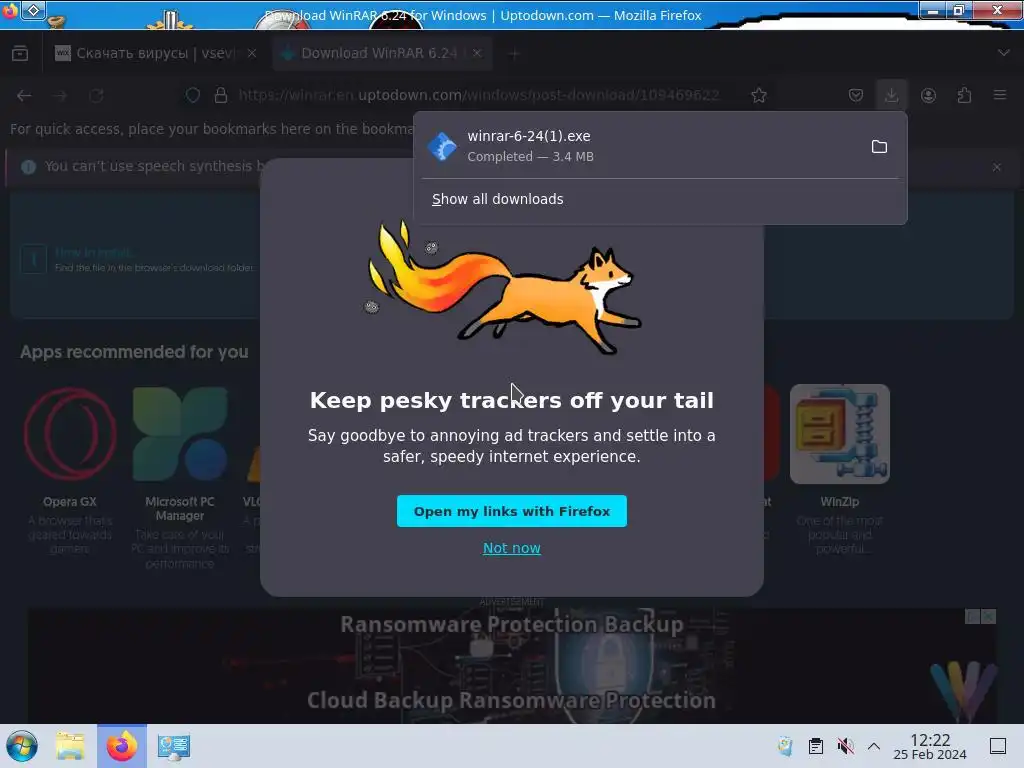Open the file explorer taskbar icon

pos(70,746)
